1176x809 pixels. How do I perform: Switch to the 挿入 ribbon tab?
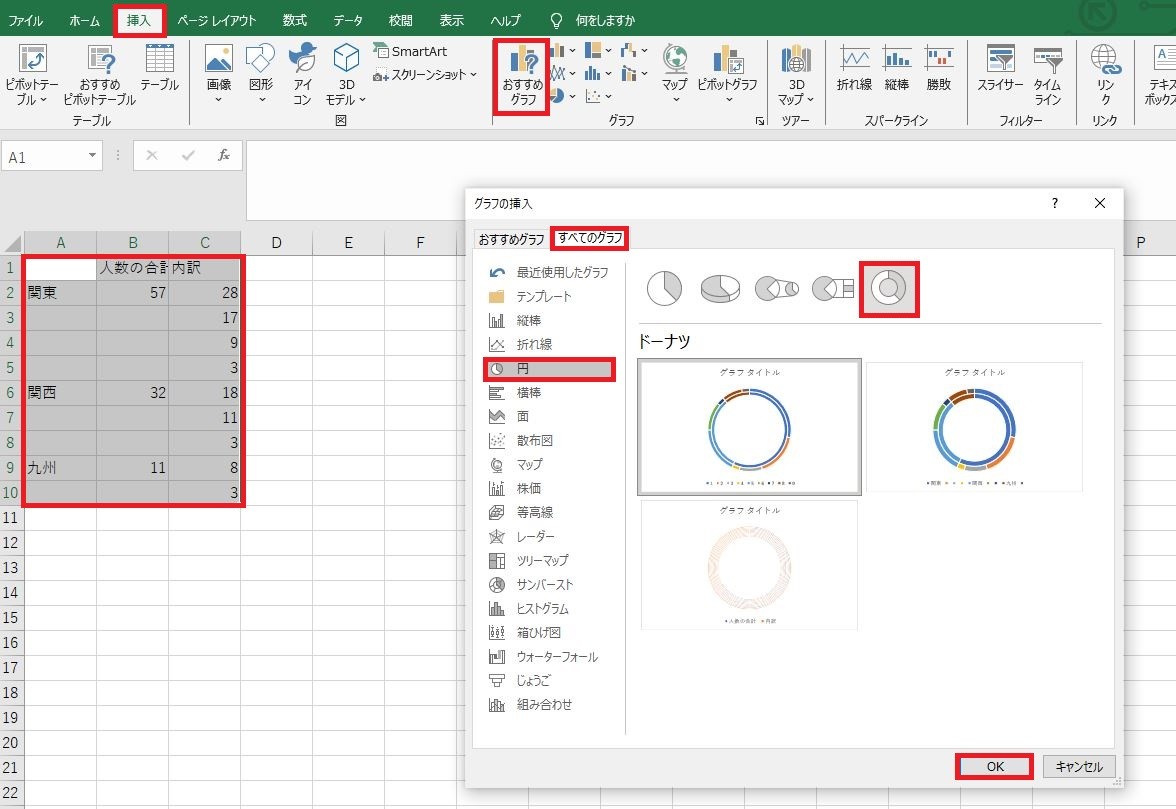[x=139, y=20]
